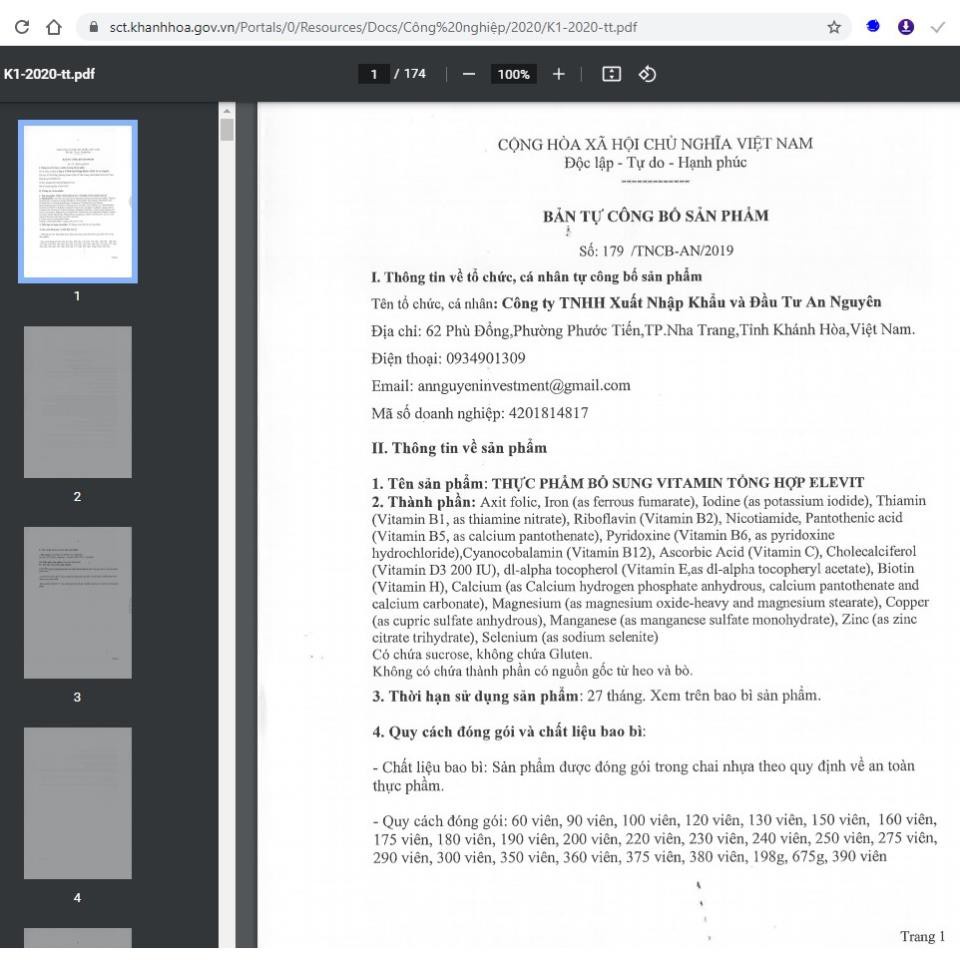Screen dimensions: 960x960
Task: Click the '4. Quy cách đóng gói' section heading
Action: 509,732
